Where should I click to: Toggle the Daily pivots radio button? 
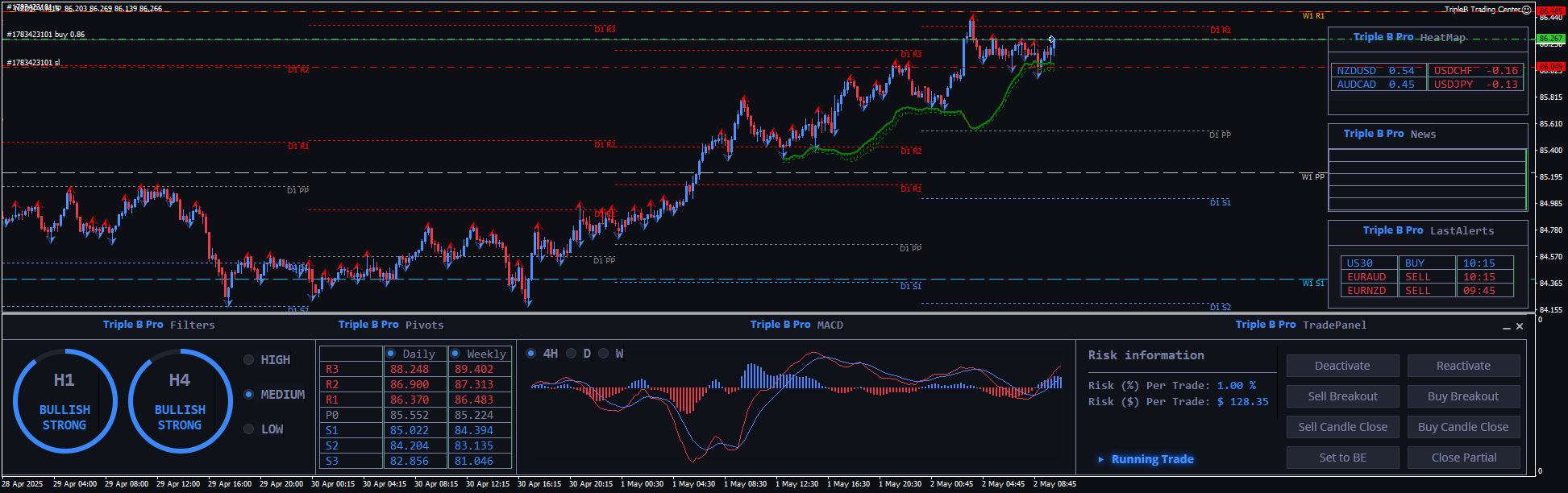pyautogui.click(x=391, y=354)
